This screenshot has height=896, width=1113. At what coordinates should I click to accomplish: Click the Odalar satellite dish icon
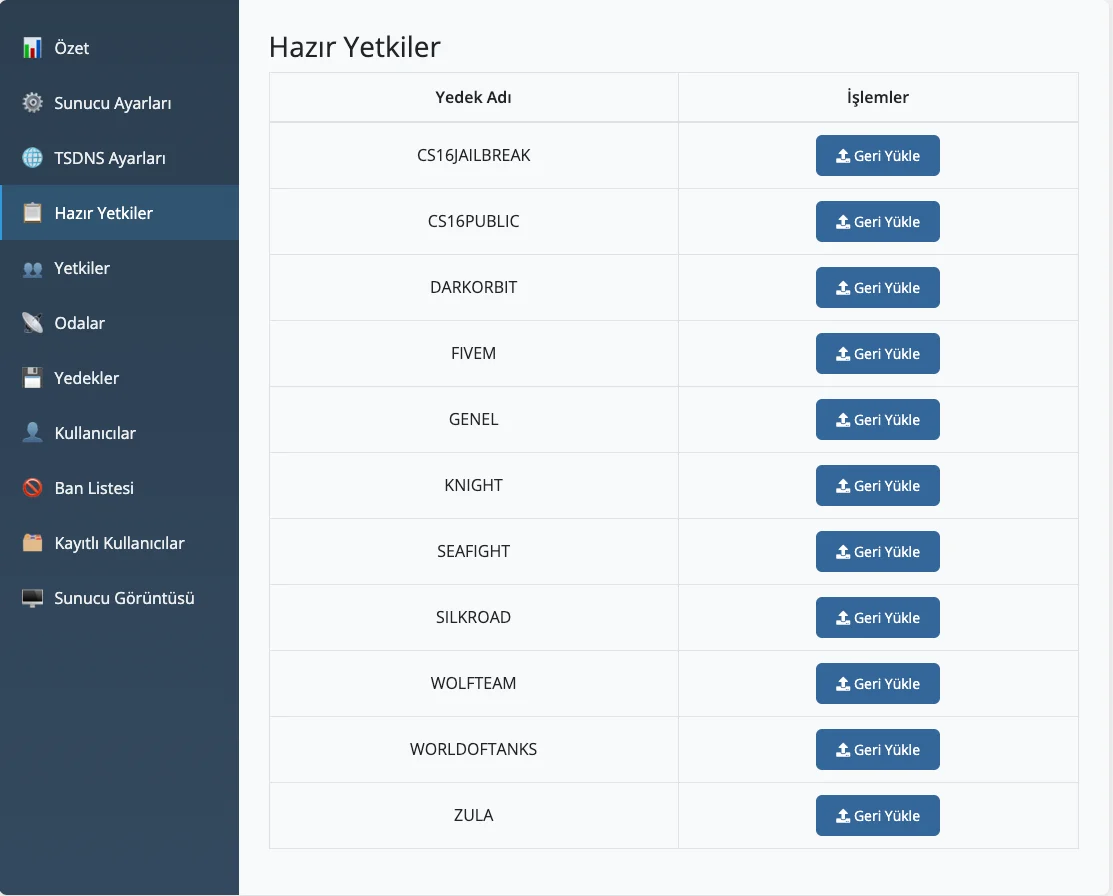click(x=32, y=323)
